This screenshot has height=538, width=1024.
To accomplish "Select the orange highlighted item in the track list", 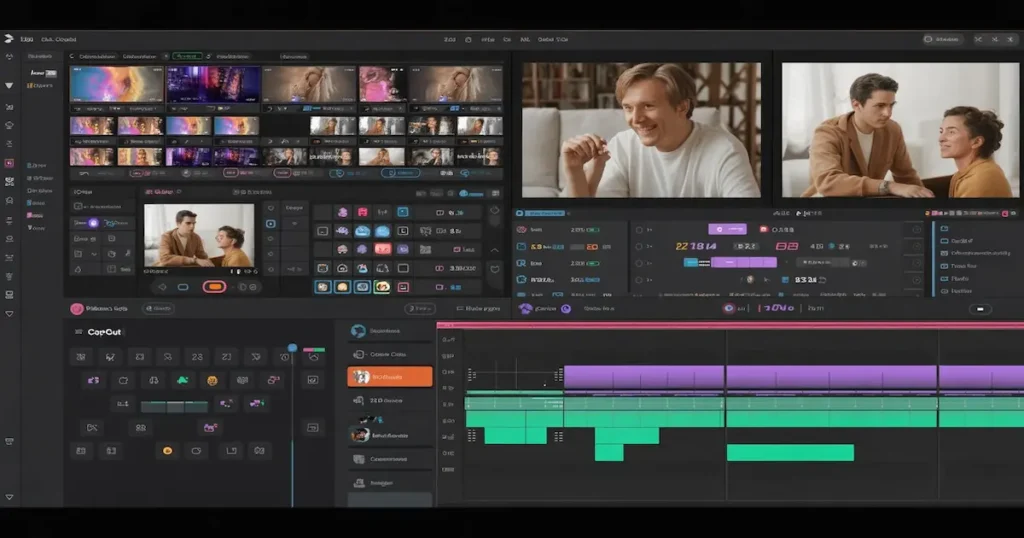I will pyautogui.click(x=390, y=377).
